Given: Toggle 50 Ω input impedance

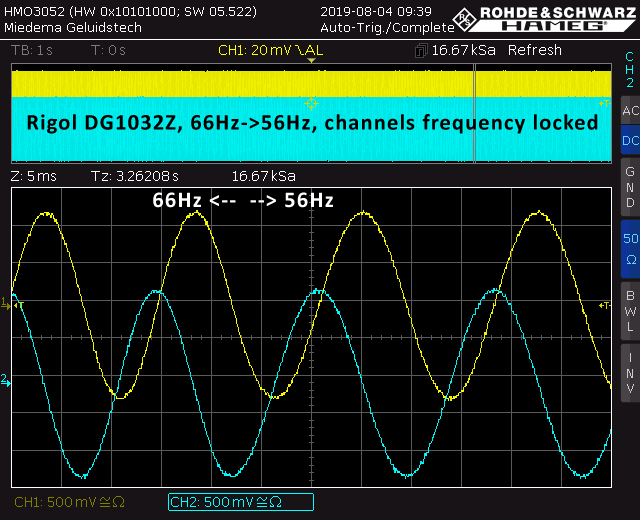Looking at the screenshot, I should [x=631, y=249].
